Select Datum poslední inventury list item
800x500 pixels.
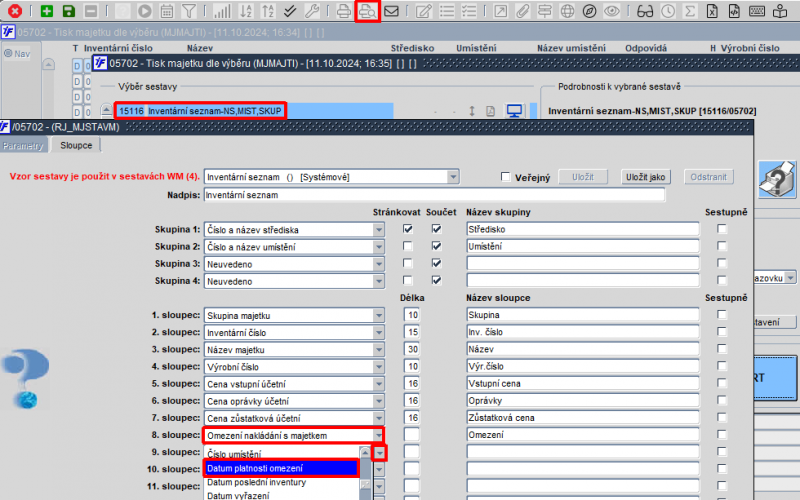pos(257,482)
